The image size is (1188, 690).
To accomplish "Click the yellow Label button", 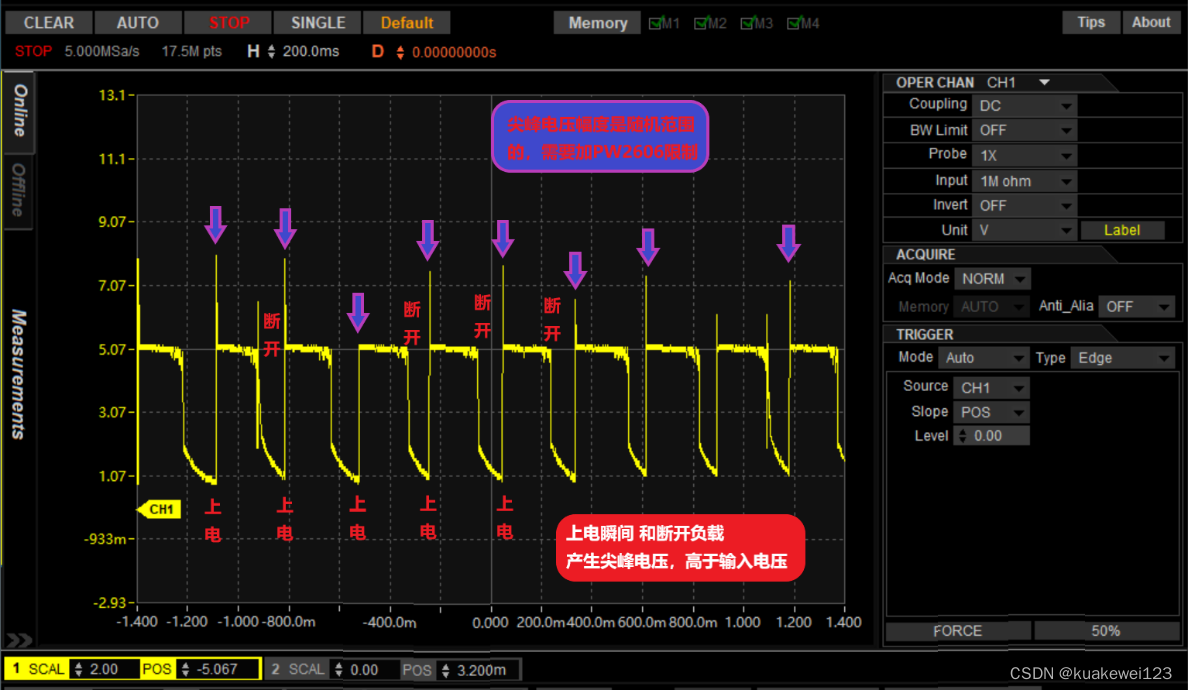I will coord(1122,230).
